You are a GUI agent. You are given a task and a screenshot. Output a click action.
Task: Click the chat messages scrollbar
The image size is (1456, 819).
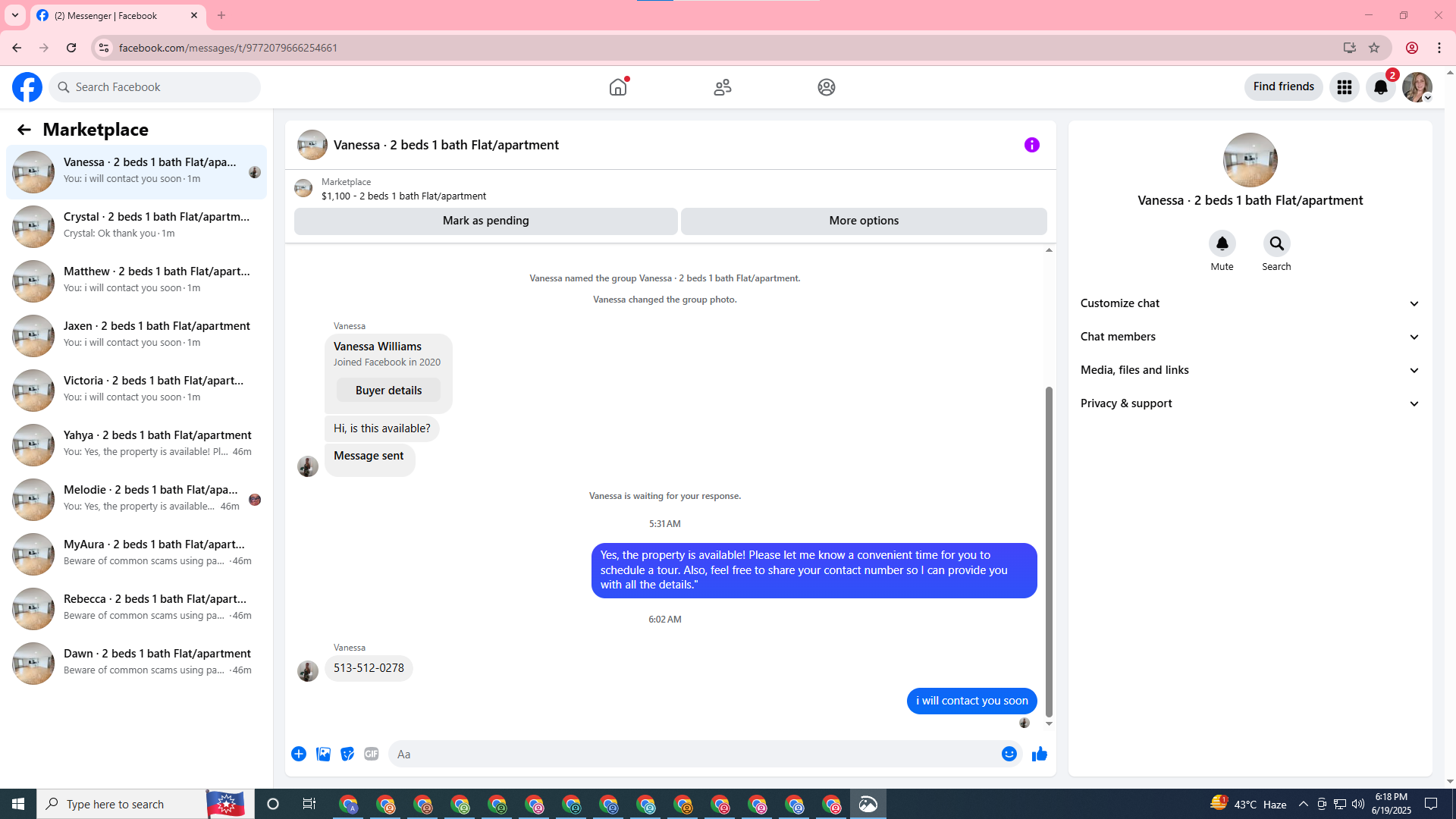click(1049, 551)
